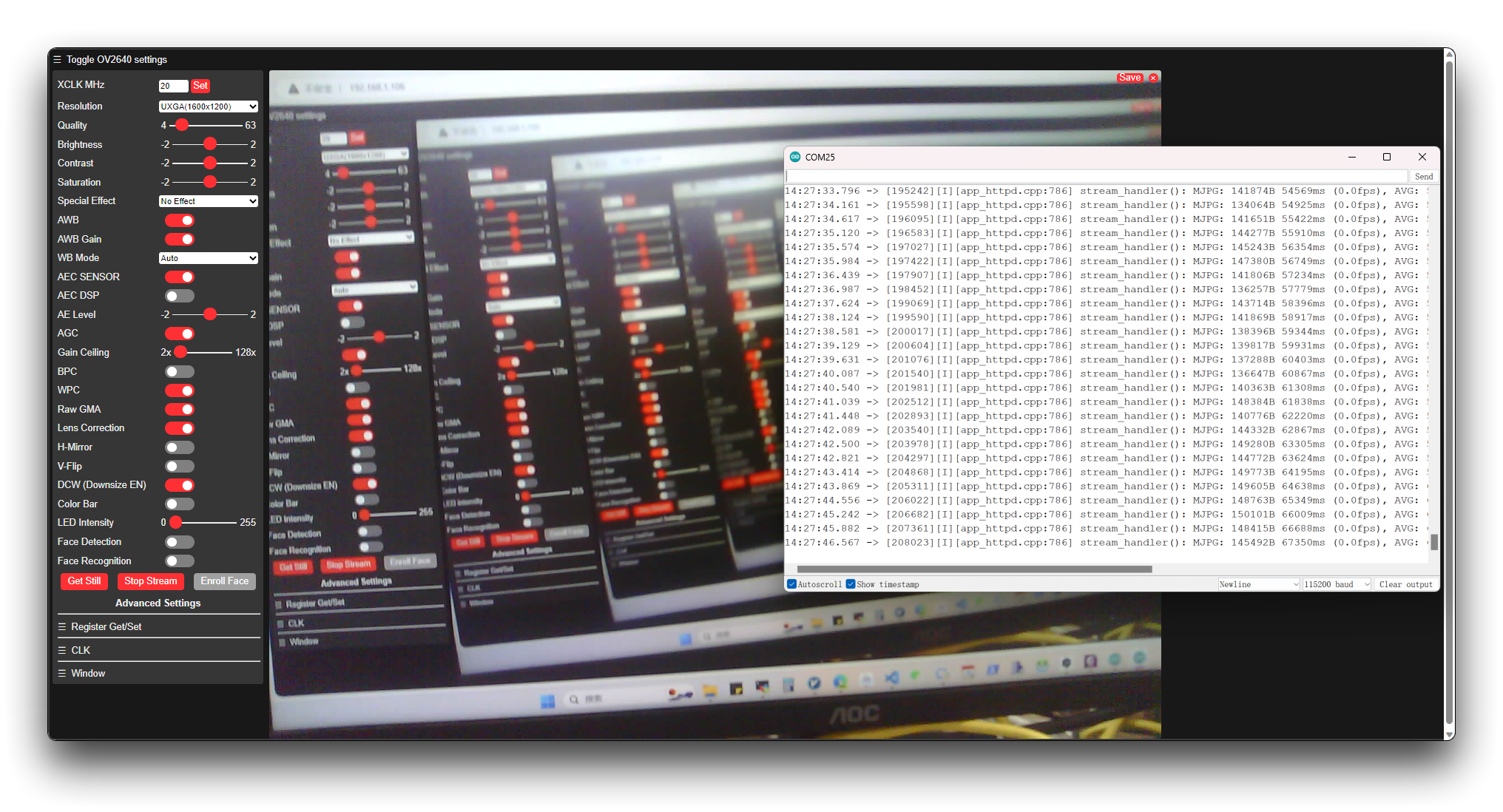
Task: Select Special Effect dropdown
Action: point(207,200)
